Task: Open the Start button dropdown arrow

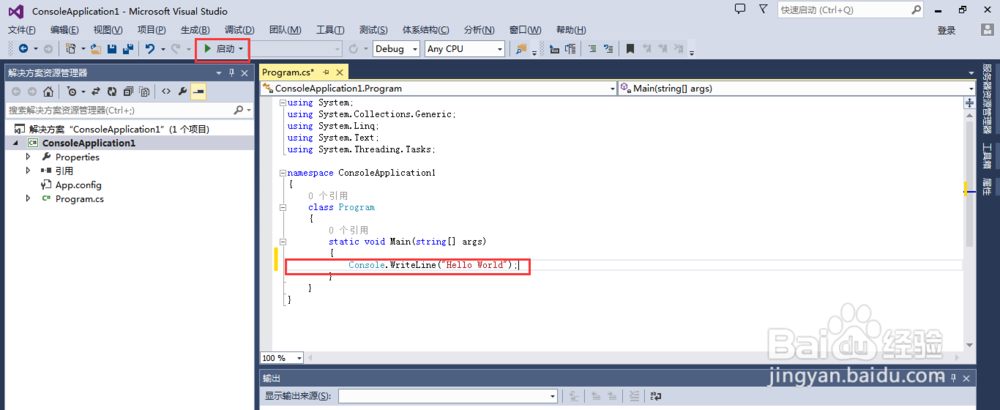Action: pos(241,48)
